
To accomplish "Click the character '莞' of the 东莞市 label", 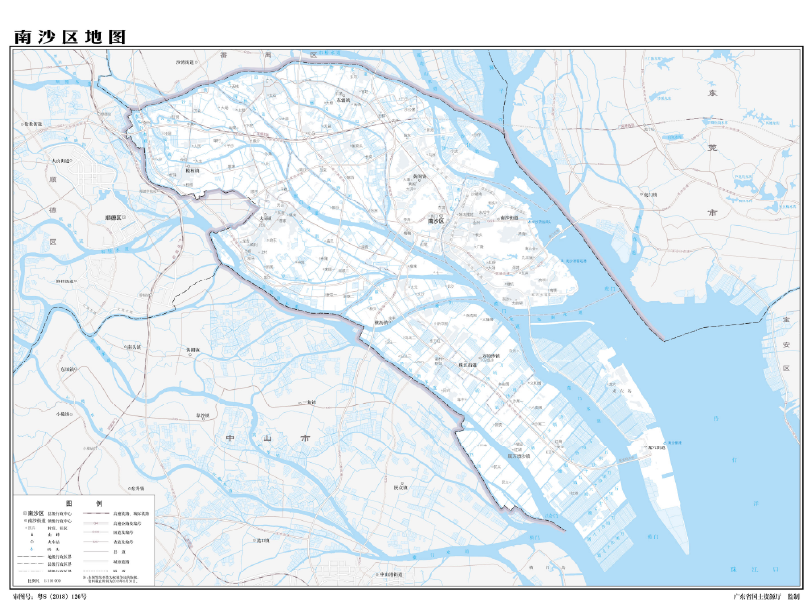I will coord(712,148).
